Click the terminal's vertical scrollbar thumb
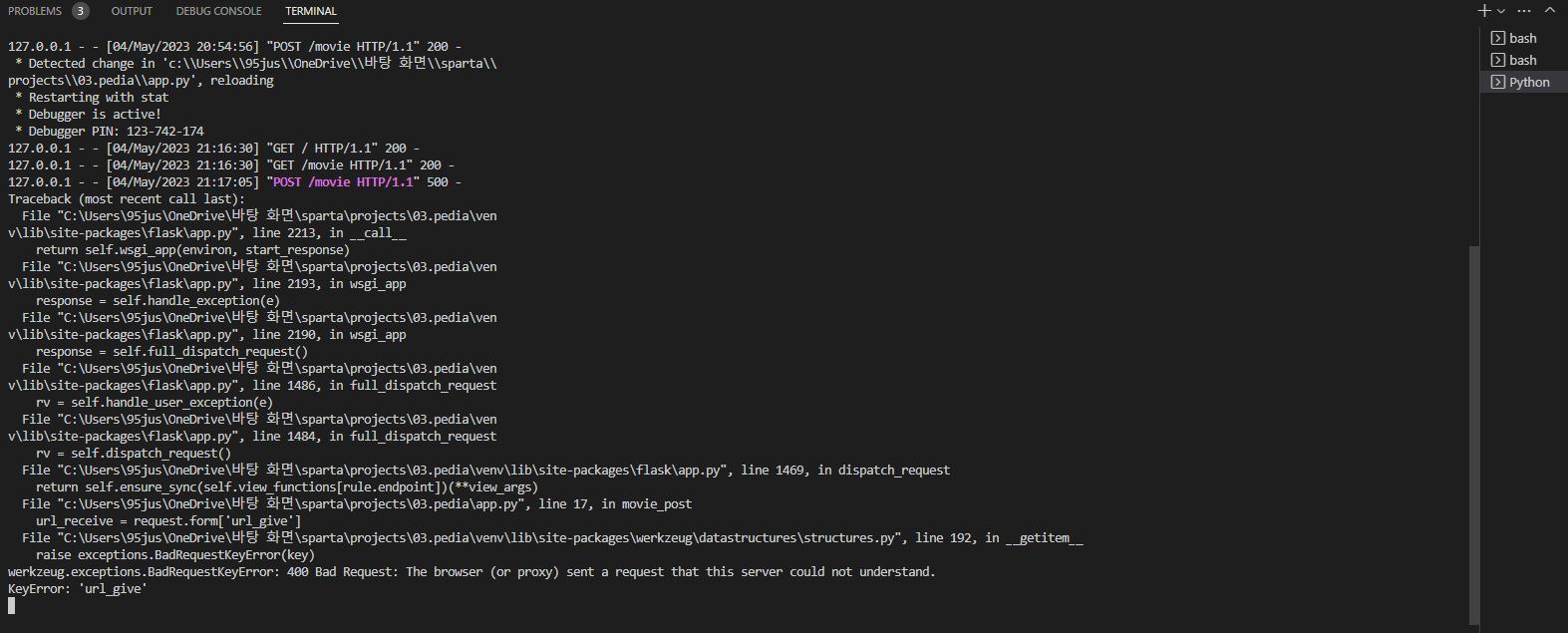 (1474, 434)
